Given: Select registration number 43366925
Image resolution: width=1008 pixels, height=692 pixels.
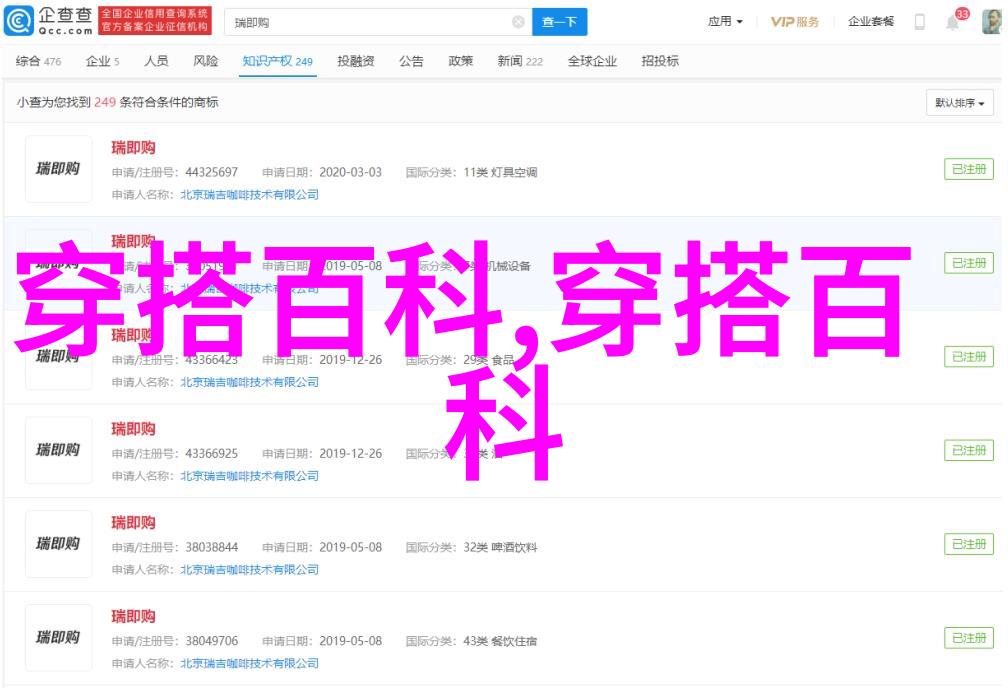Looking at the screenshot, I should 212,454.
